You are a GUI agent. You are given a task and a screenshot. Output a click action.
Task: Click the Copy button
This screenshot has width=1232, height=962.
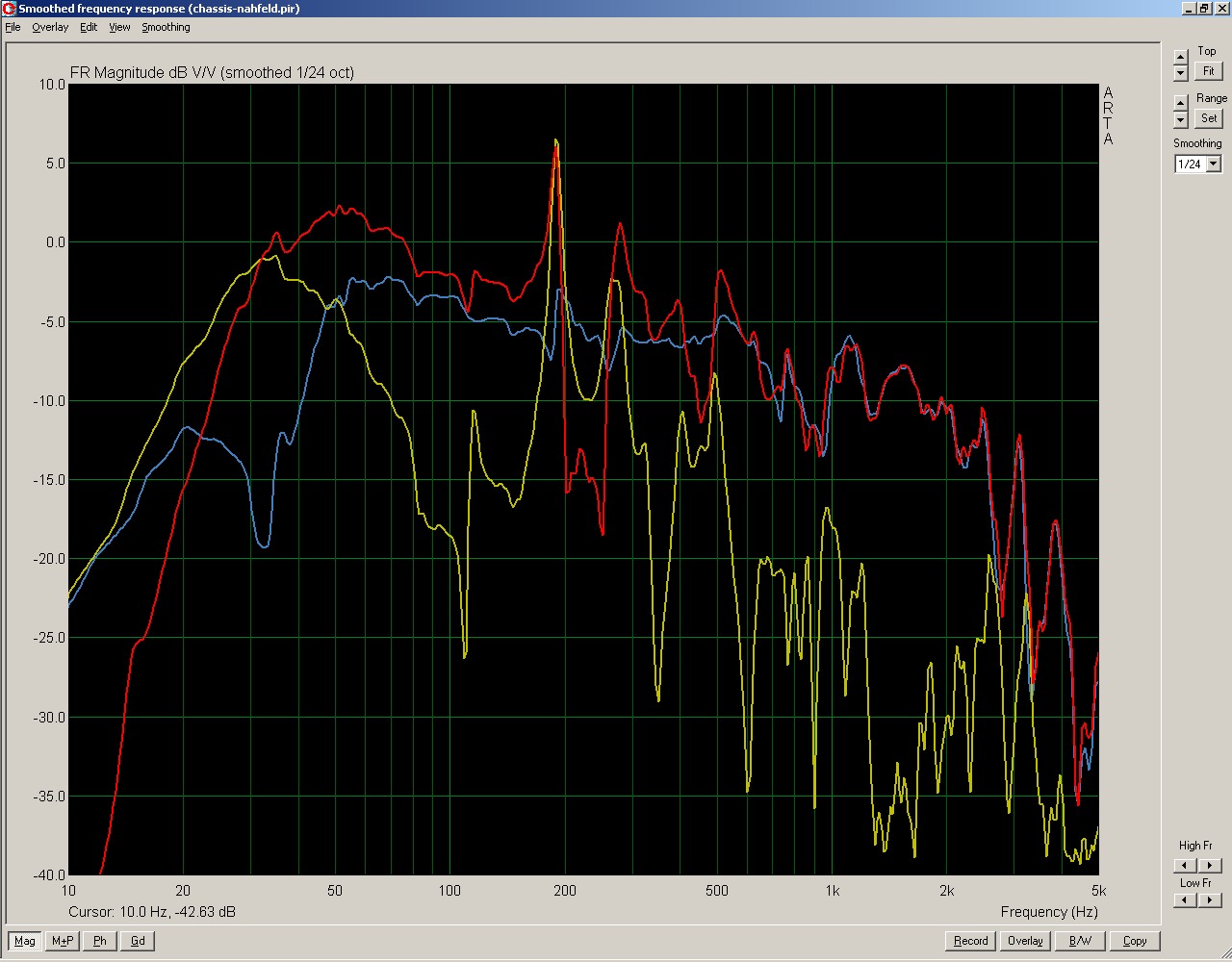[1135, 941]
